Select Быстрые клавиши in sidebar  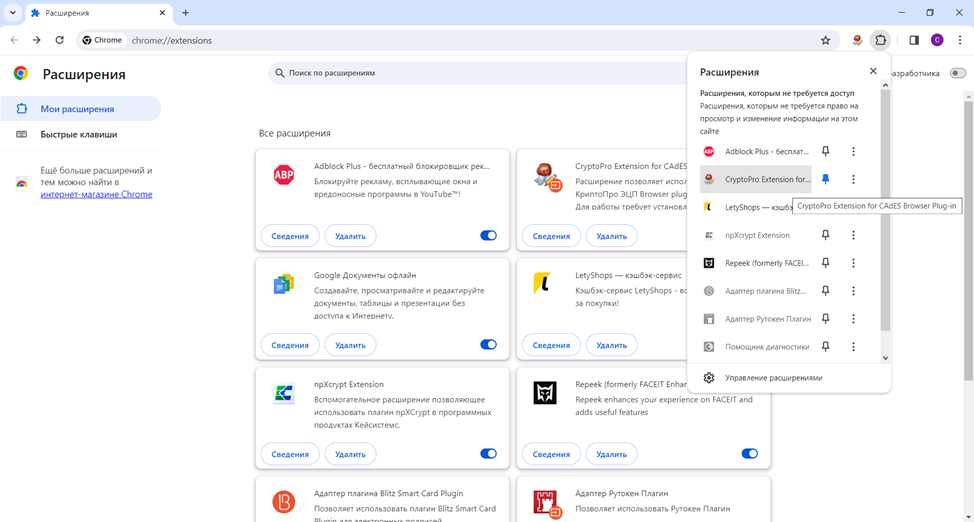click(x=81, y=134)
